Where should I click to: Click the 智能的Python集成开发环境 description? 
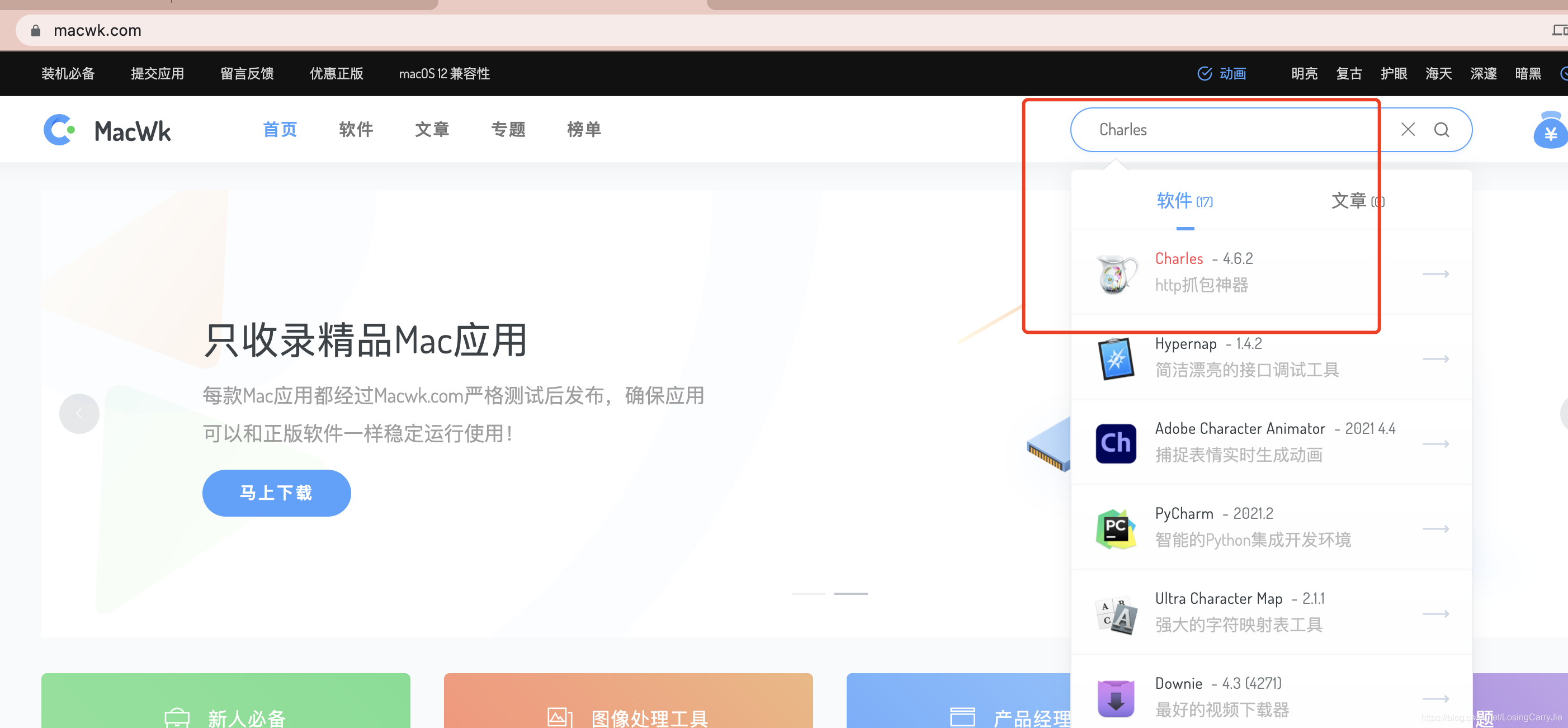[1253, 540]
